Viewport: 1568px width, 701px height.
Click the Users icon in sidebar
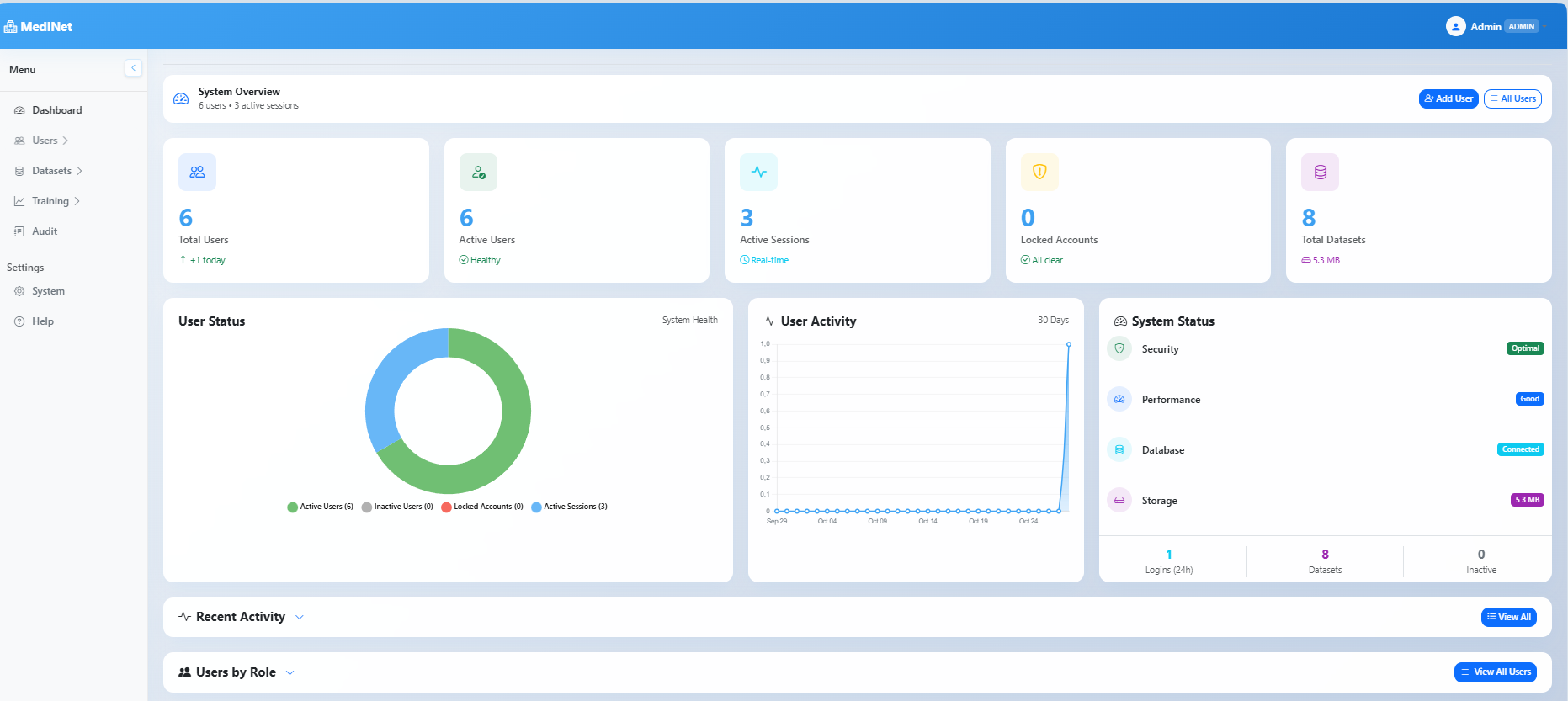(19, 141)
